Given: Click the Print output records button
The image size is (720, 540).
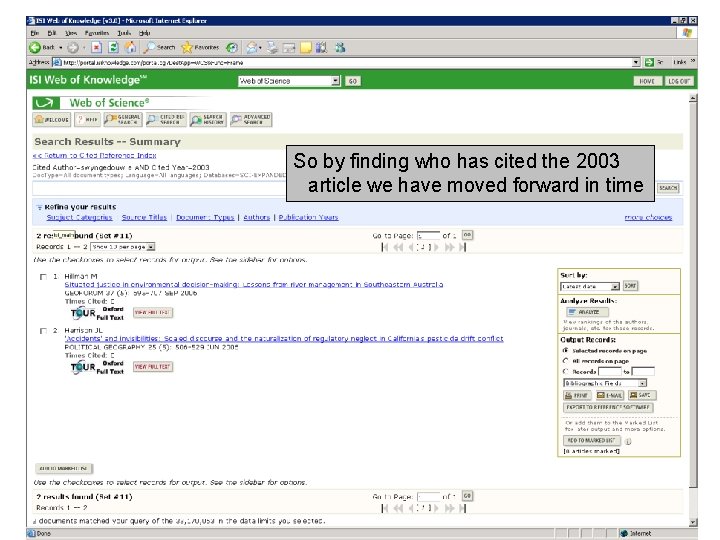Looking at the screenshot, I should click(577, 395).
